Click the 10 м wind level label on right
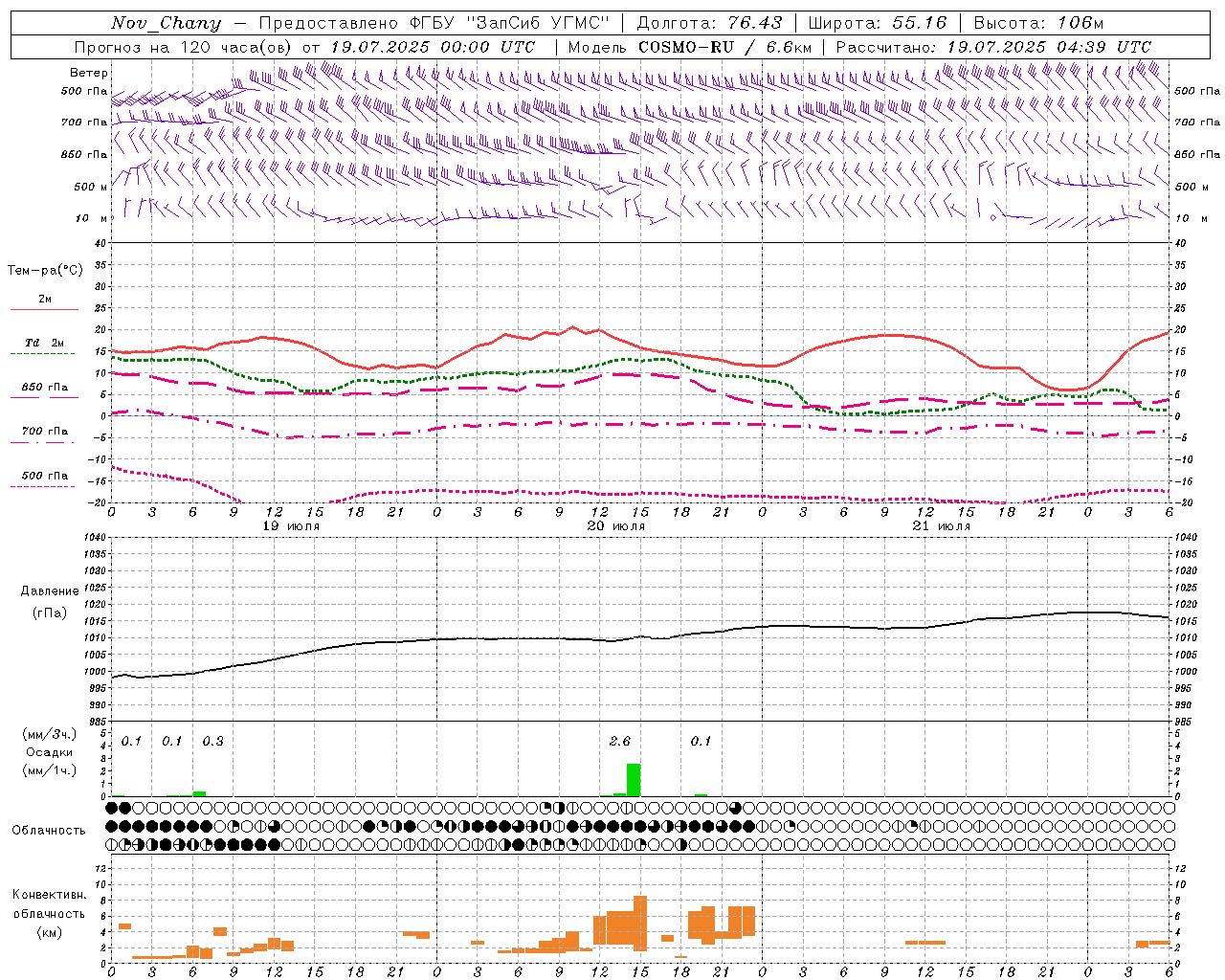This screenshot has width=1225, height=980. [1190, 218]
